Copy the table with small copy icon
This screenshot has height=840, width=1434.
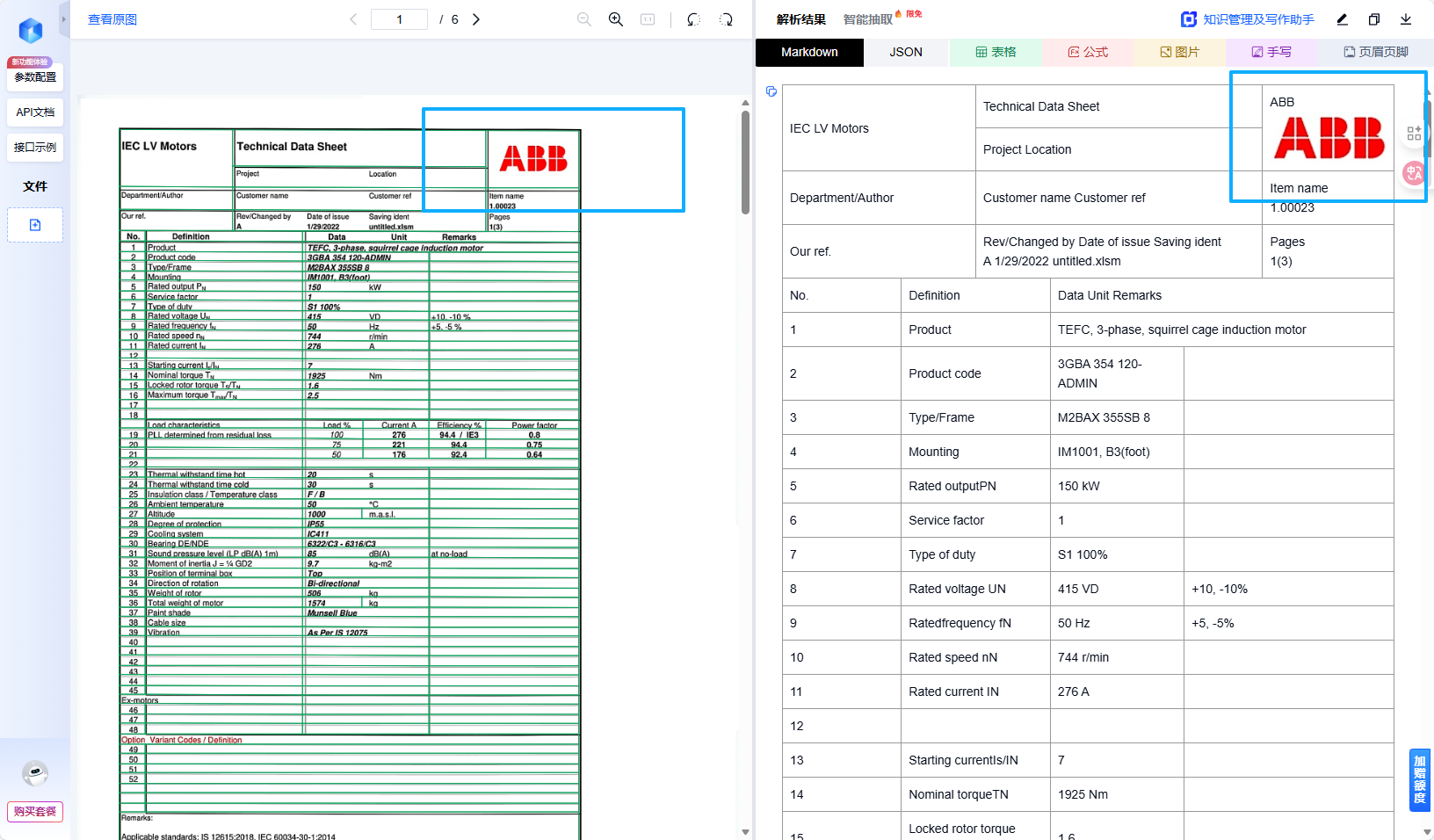coord(771,91)
